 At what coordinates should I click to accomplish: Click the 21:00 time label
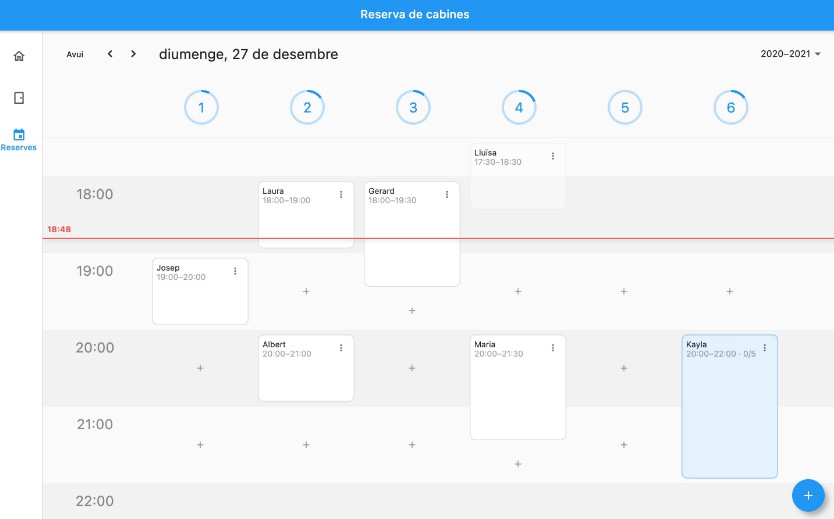95,424
